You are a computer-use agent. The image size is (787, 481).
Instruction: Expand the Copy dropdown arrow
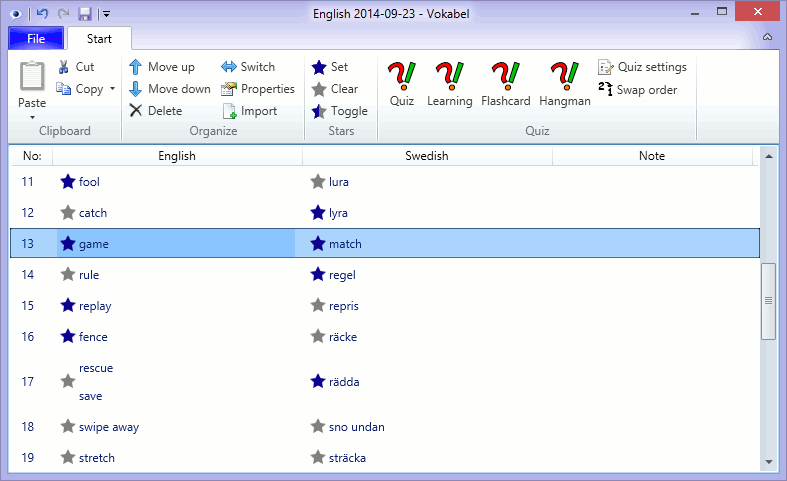(x=112, y=89)
